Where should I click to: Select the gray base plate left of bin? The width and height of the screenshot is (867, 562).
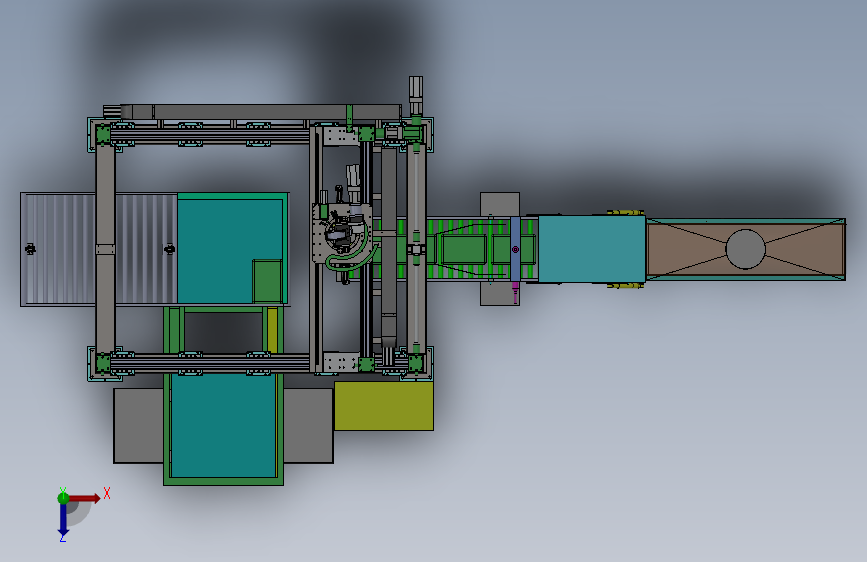139,425
